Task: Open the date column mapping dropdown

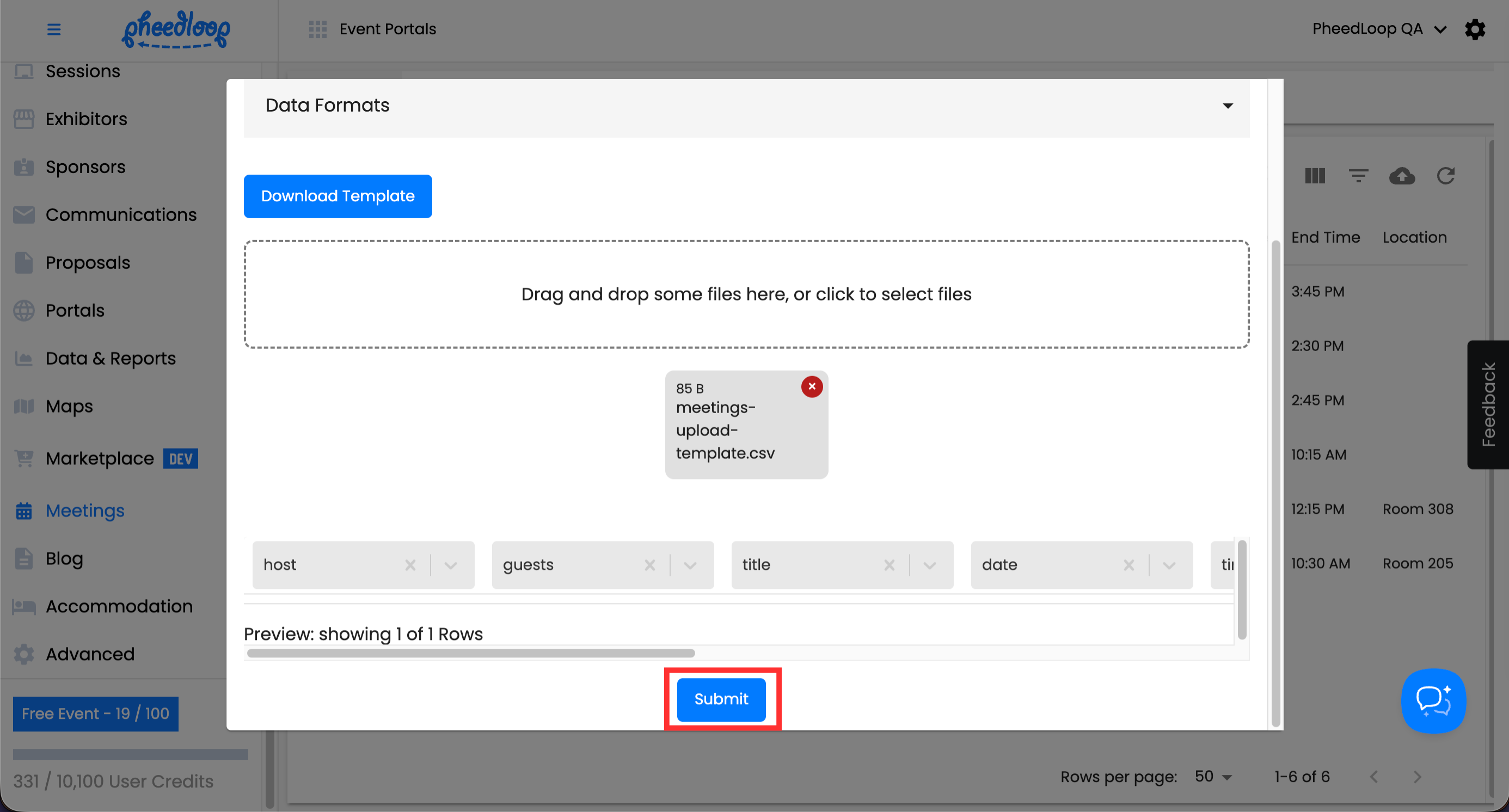Action: click(x=1169, y=565)
